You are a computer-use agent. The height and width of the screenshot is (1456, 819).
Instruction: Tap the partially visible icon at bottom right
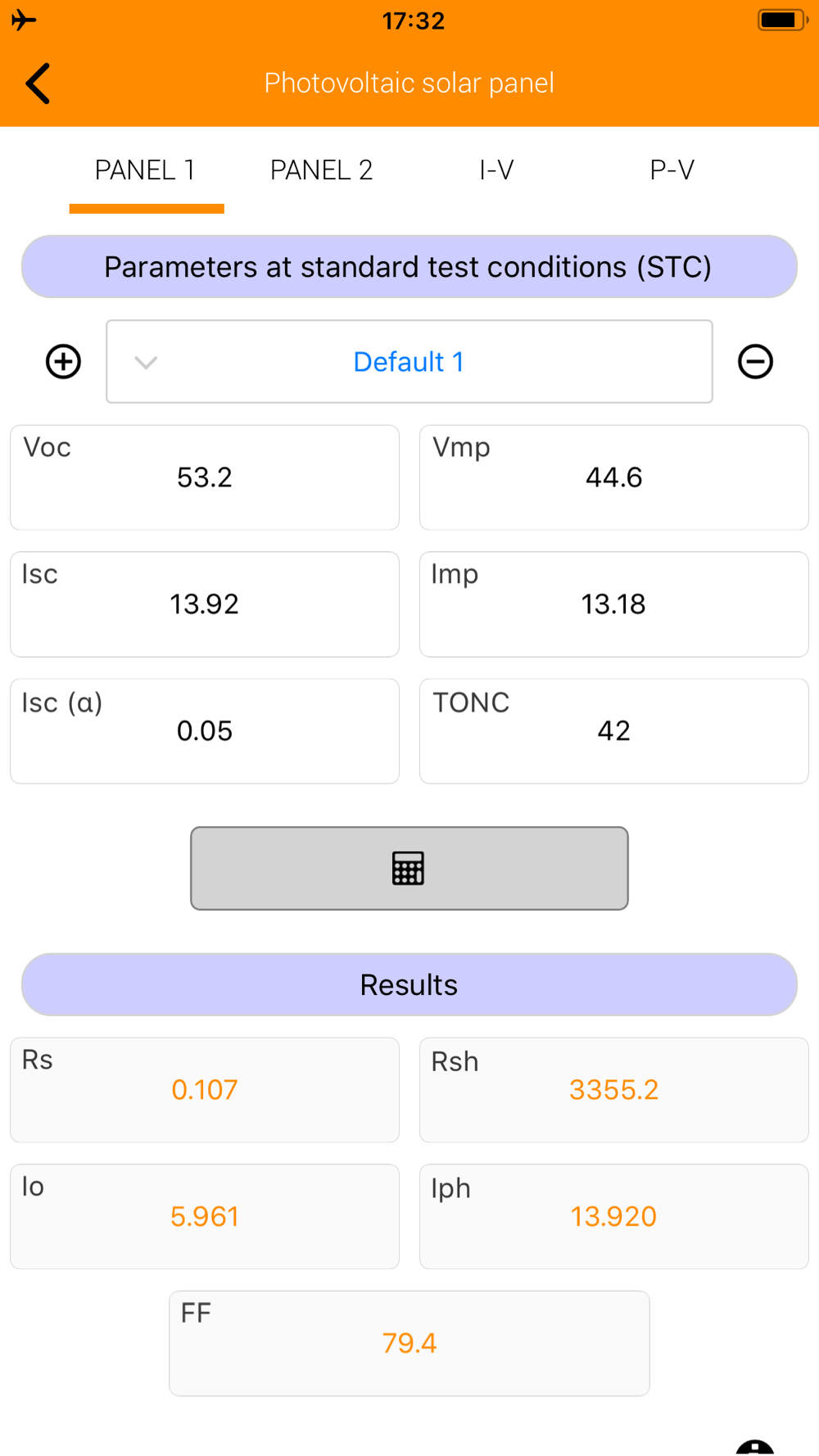[x=755, y=1447]
